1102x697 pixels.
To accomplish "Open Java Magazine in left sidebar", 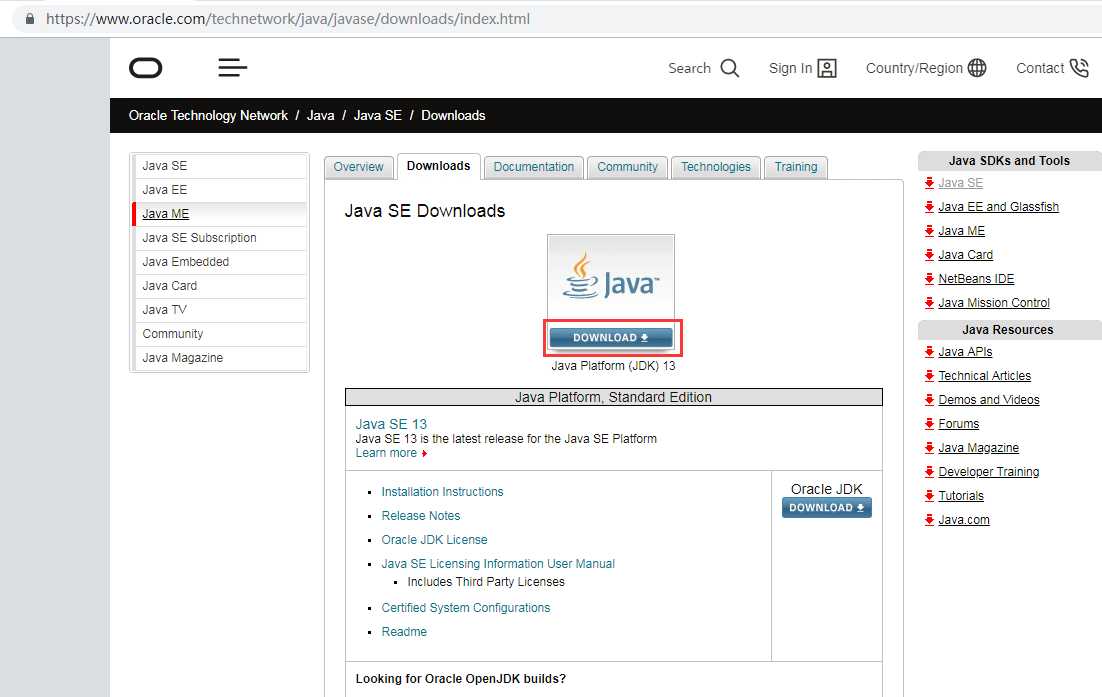I will click(x=221, y=358).
